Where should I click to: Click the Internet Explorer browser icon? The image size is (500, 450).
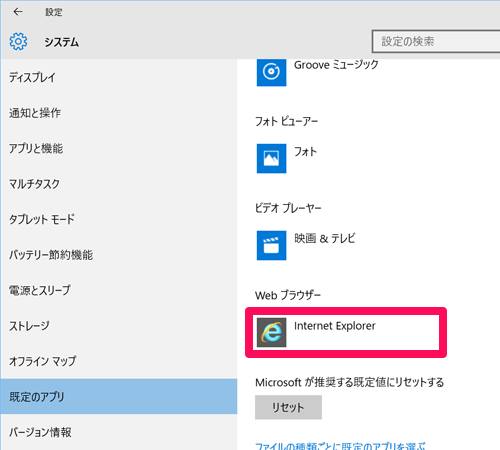click(271, 332)
